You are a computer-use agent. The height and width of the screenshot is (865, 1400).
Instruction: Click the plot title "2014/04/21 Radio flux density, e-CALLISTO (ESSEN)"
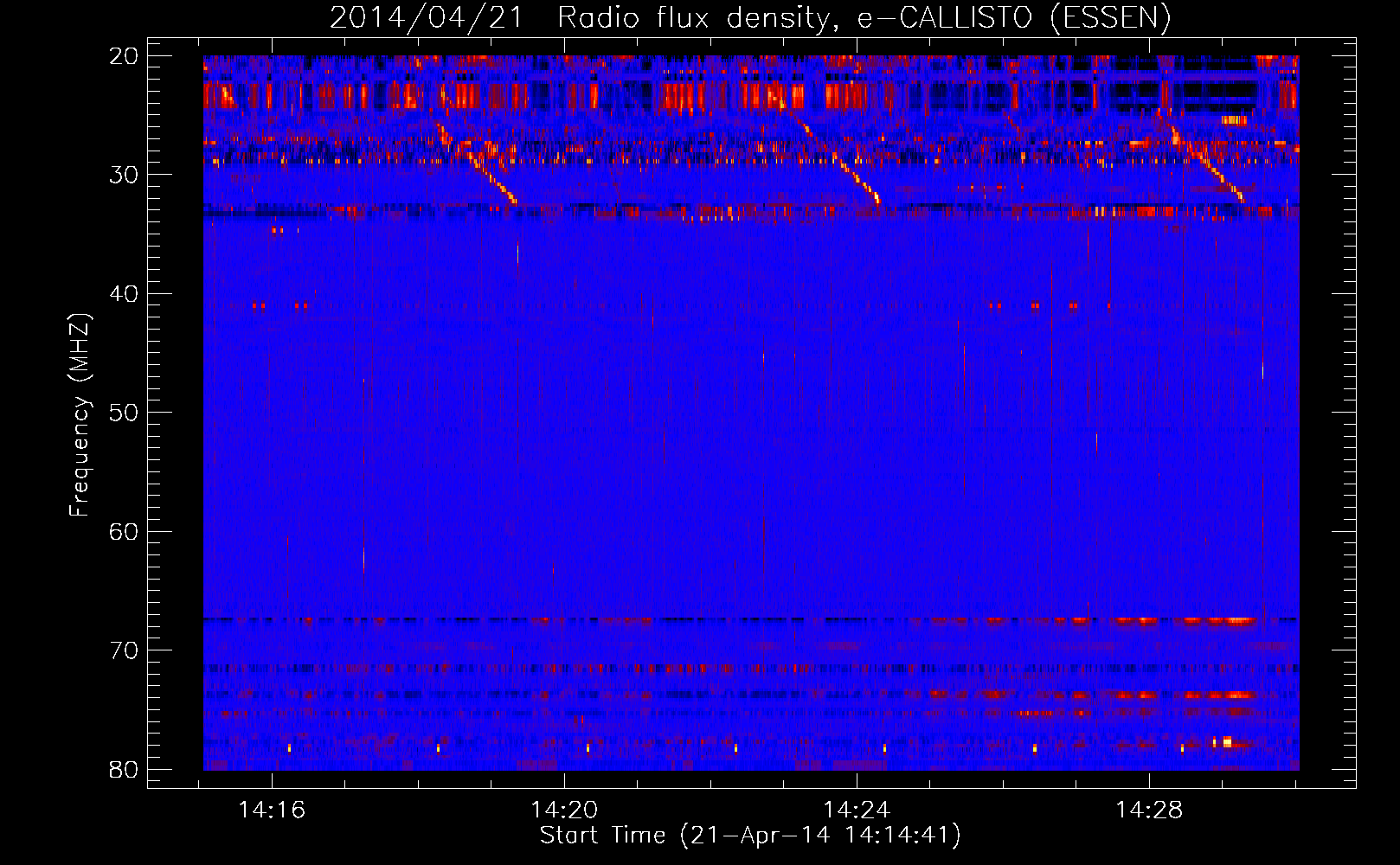[x=750, y=17]
